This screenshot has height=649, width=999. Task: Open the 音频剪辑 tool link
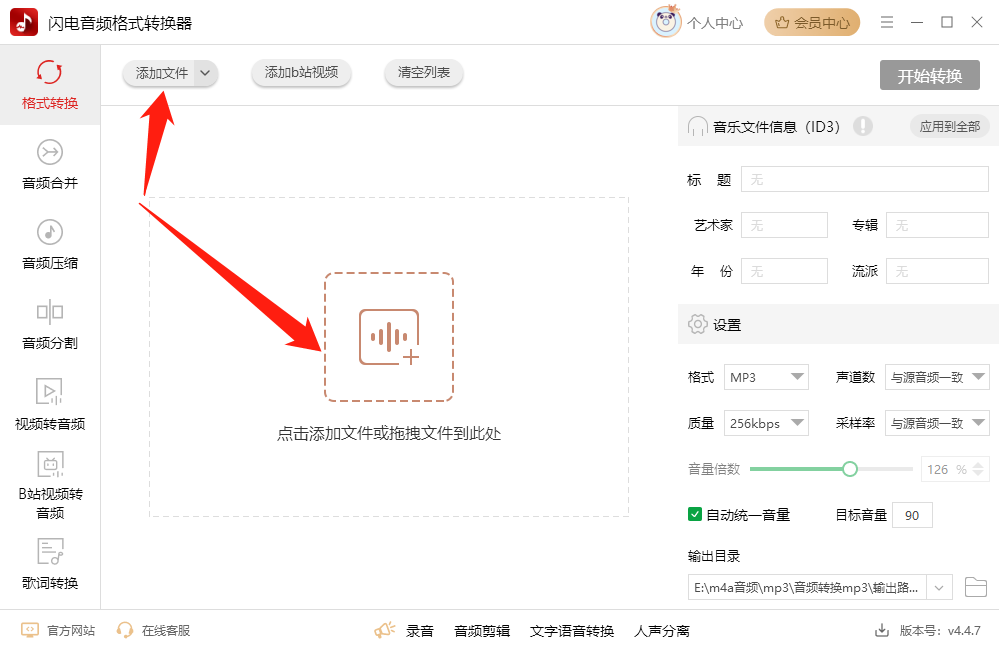482,631
